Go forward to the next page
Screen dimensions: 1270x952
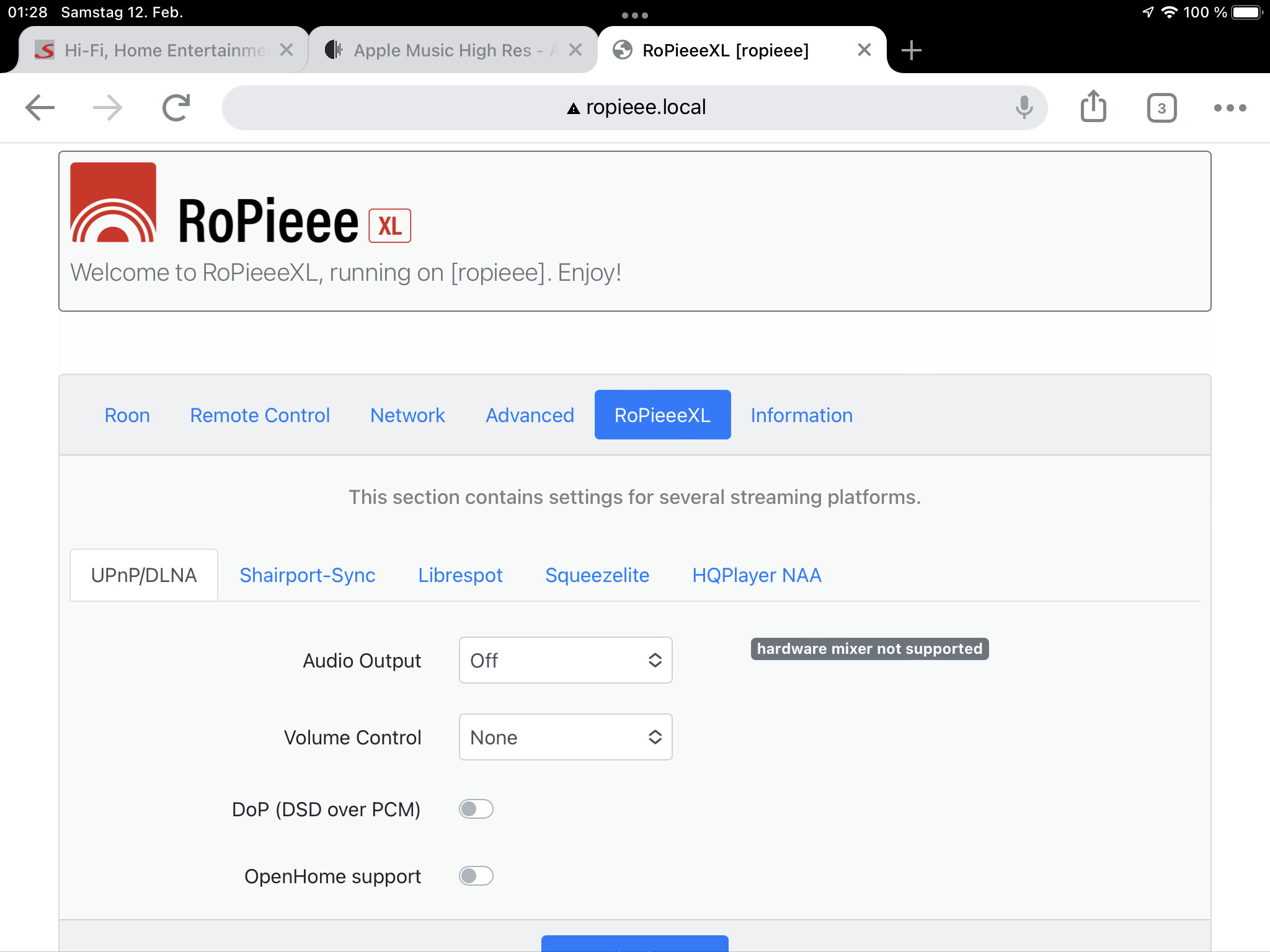coord(107,108)
